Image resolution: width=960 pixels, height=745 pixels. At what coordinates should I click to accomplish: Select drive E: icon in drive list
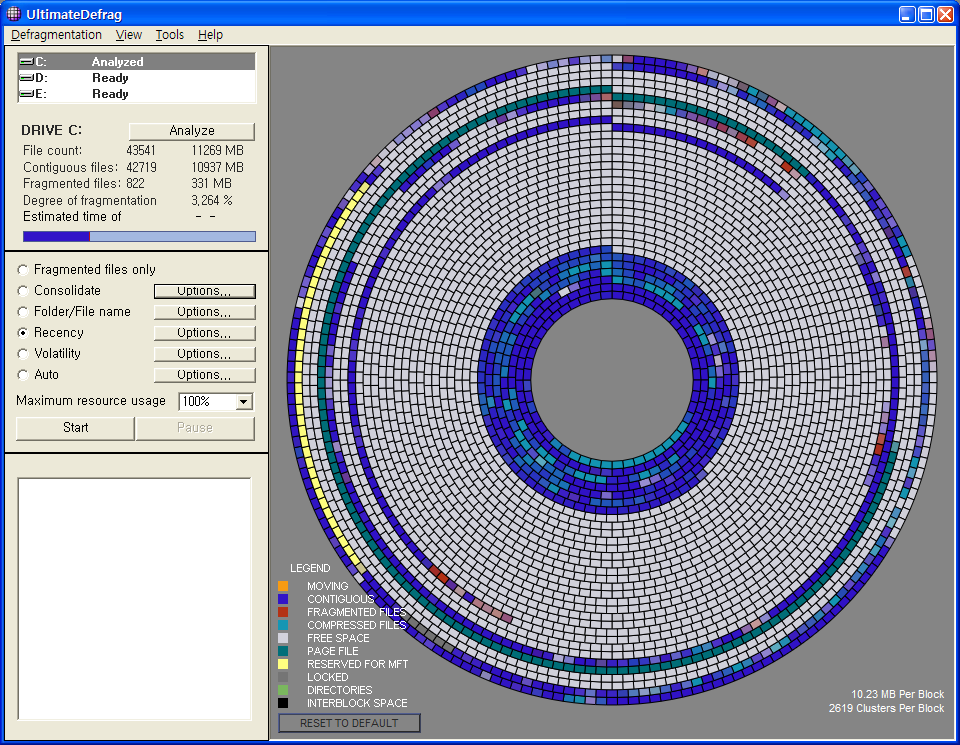point(26,94)
